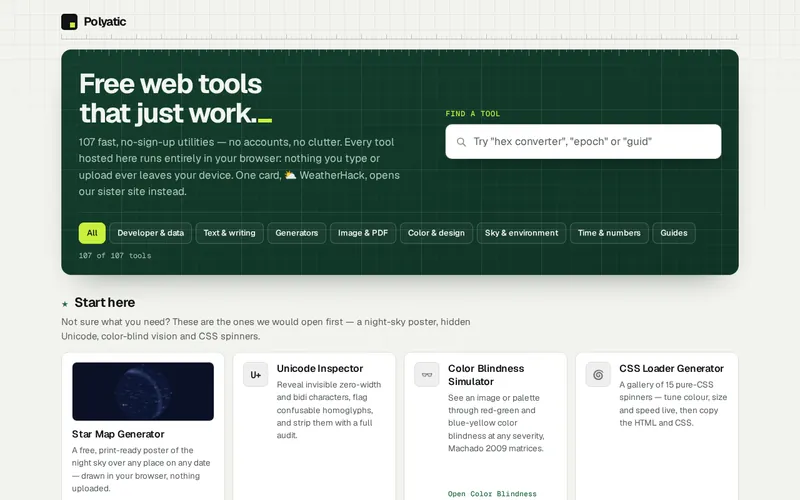Click the search magnifier icon
800x500 pixels.
(461, 142)
